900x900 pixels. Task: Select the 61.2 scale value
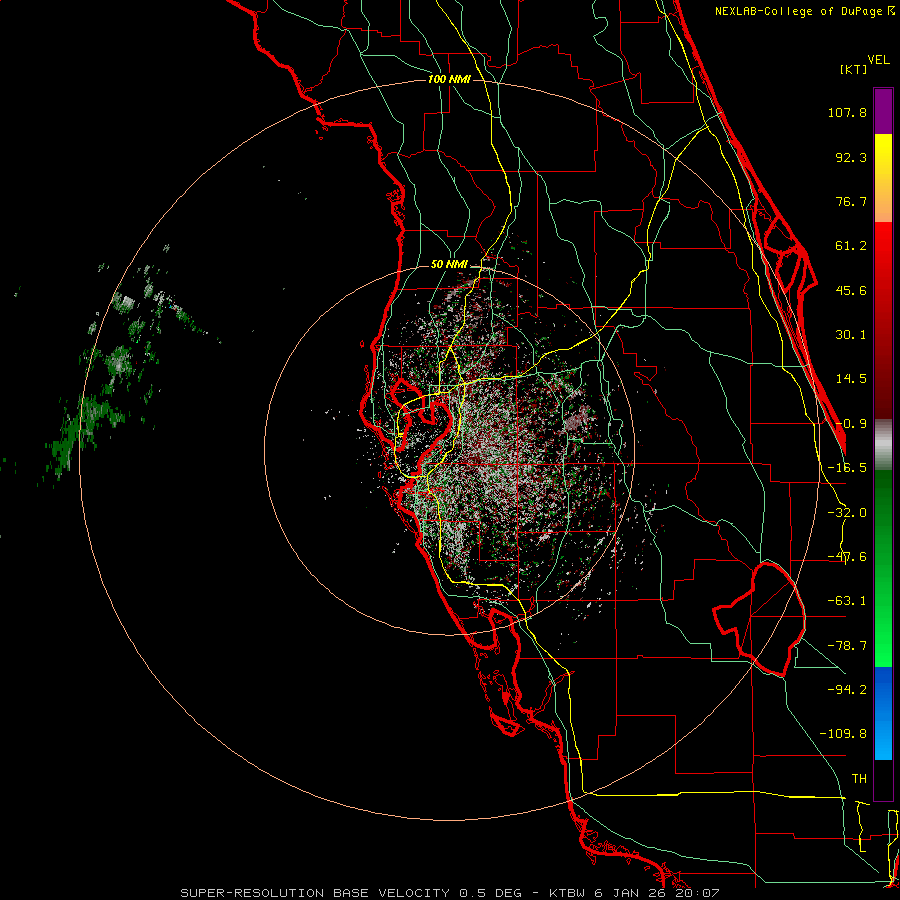[851, 246]
